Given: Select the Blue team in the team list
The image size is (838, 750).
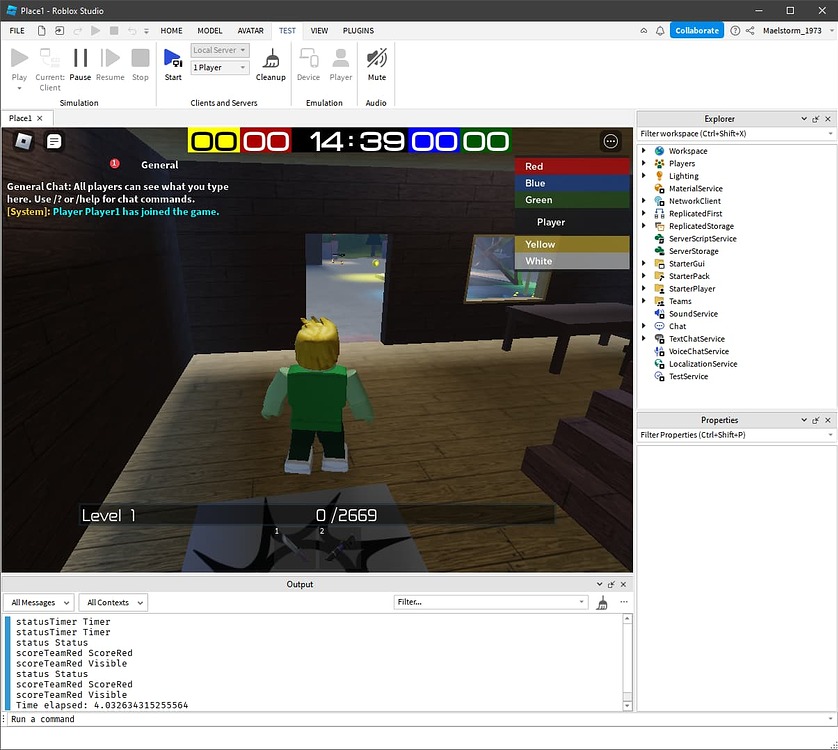Looking at the screenshot, I should click(570, 182).
